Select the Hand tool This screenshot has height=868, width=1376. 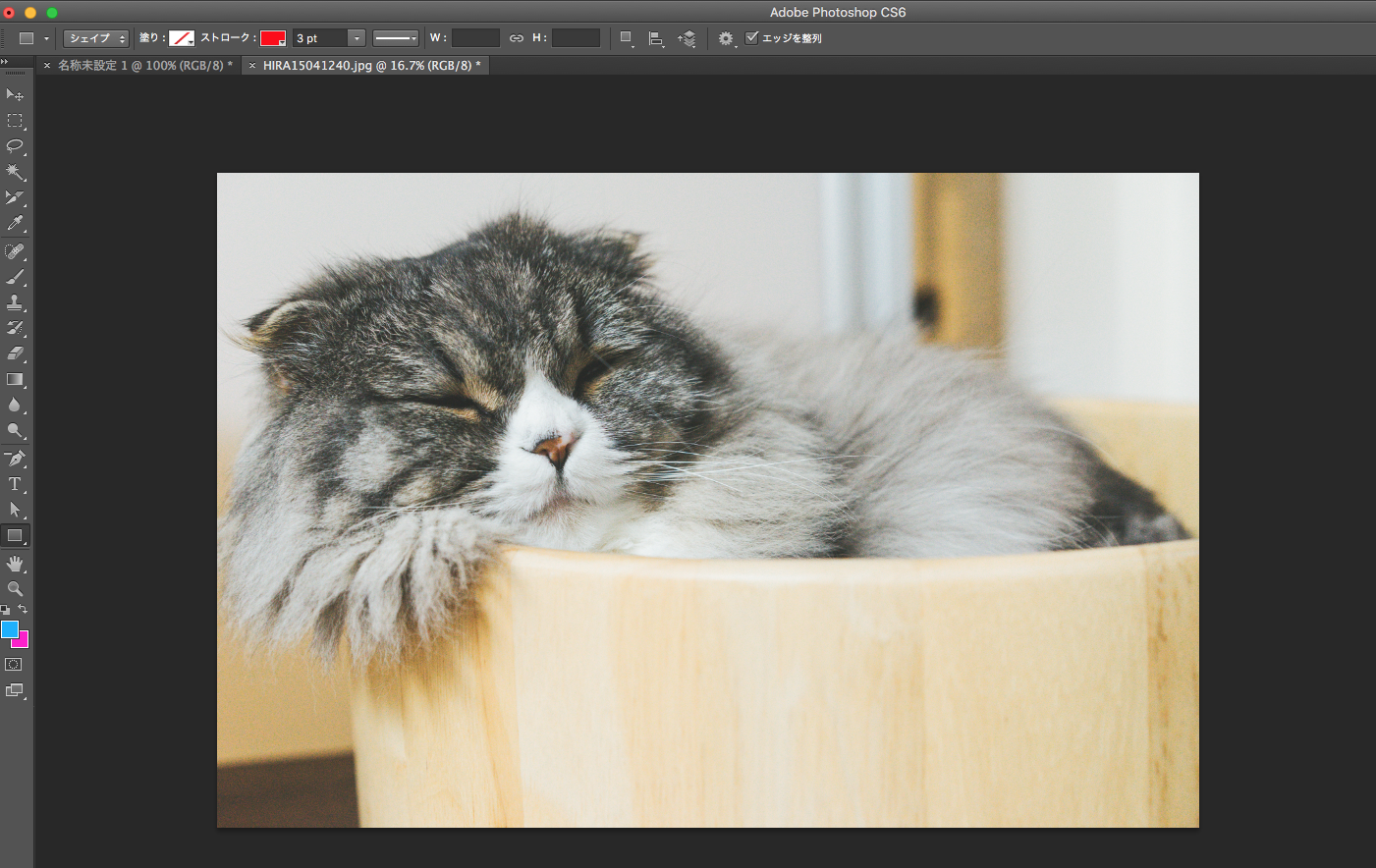click(x=15, y=564)
